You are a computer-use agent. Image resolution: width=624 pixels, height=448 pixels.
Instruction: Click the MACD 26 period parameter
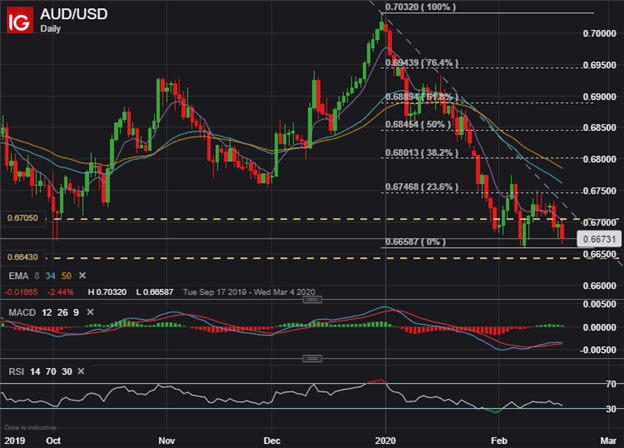pos(62,312)
